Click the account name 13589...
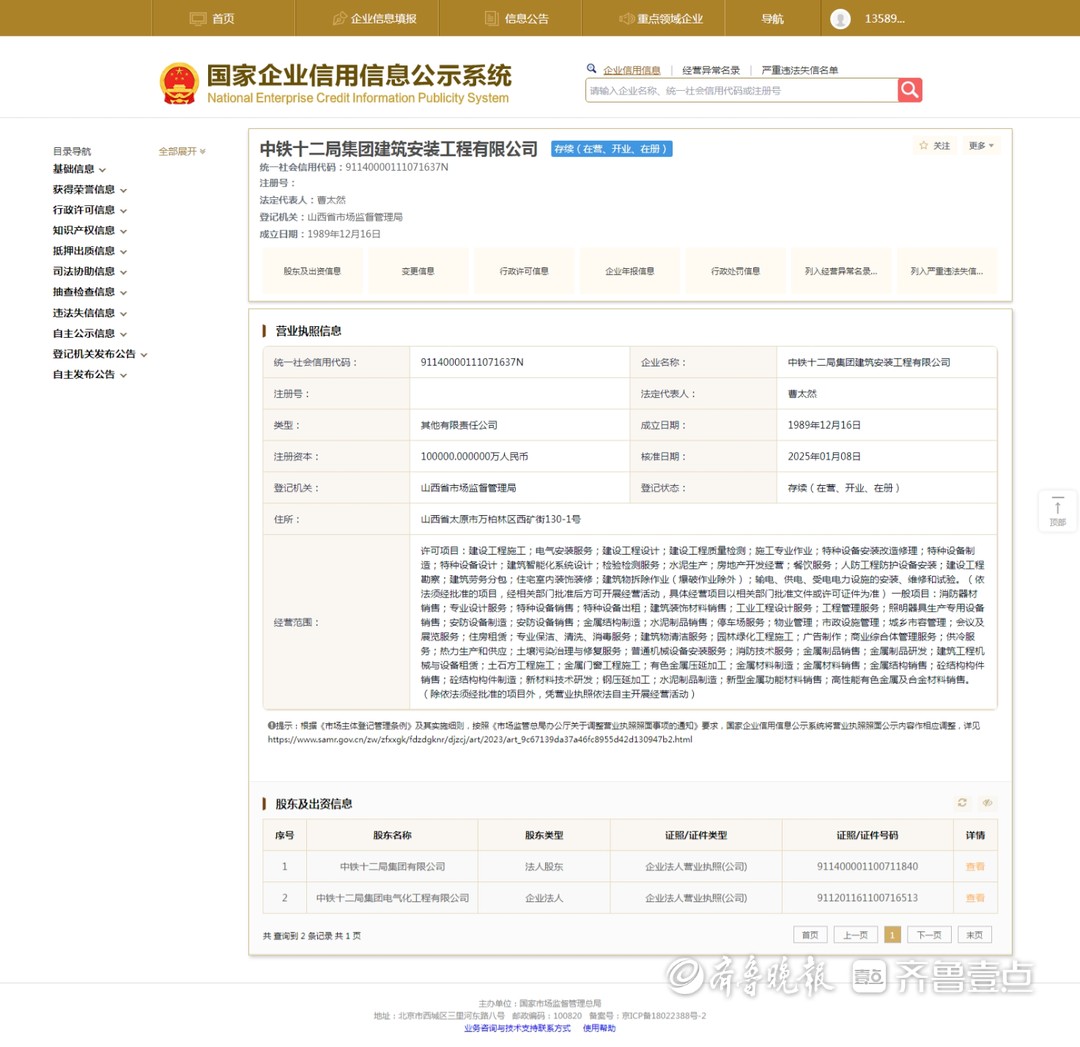This screenshot has width=1080, height=1047. (884, 19)
